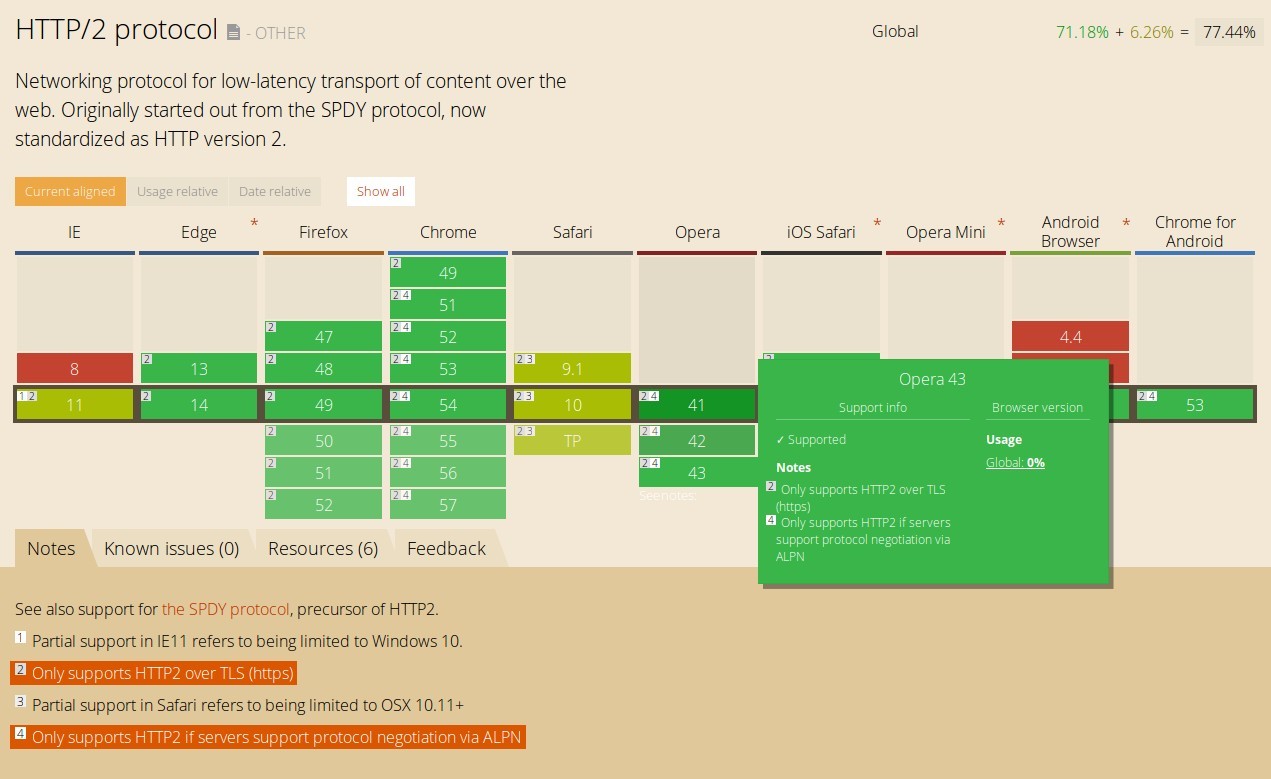Click footnote 2 marker inside Opera 43 tooltip

770,487
